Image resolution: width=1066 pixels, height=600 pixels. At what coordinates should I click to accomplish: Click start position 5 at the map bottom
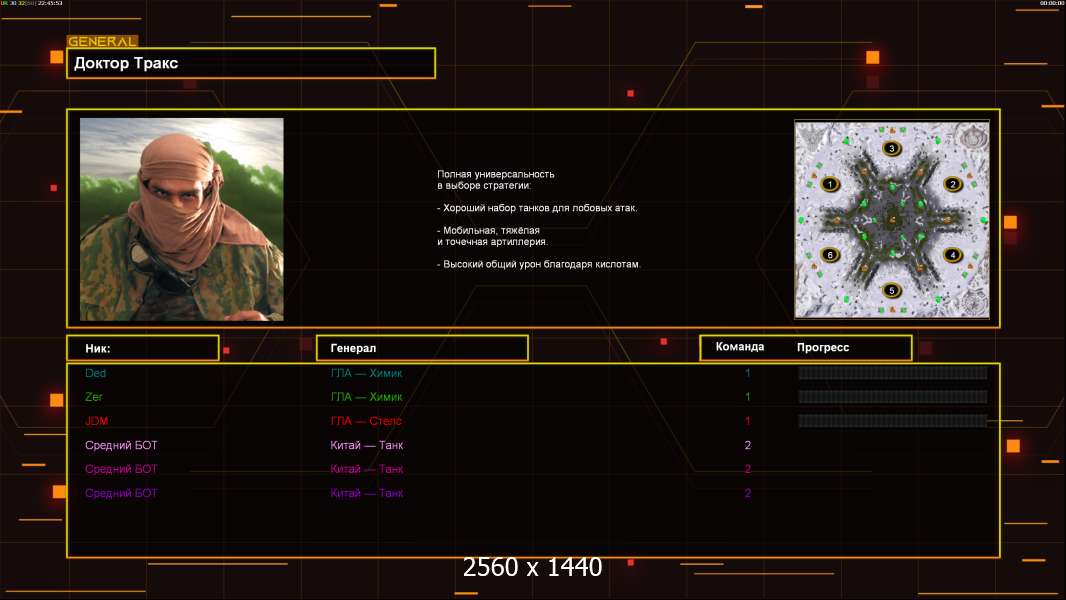[892, 290]
